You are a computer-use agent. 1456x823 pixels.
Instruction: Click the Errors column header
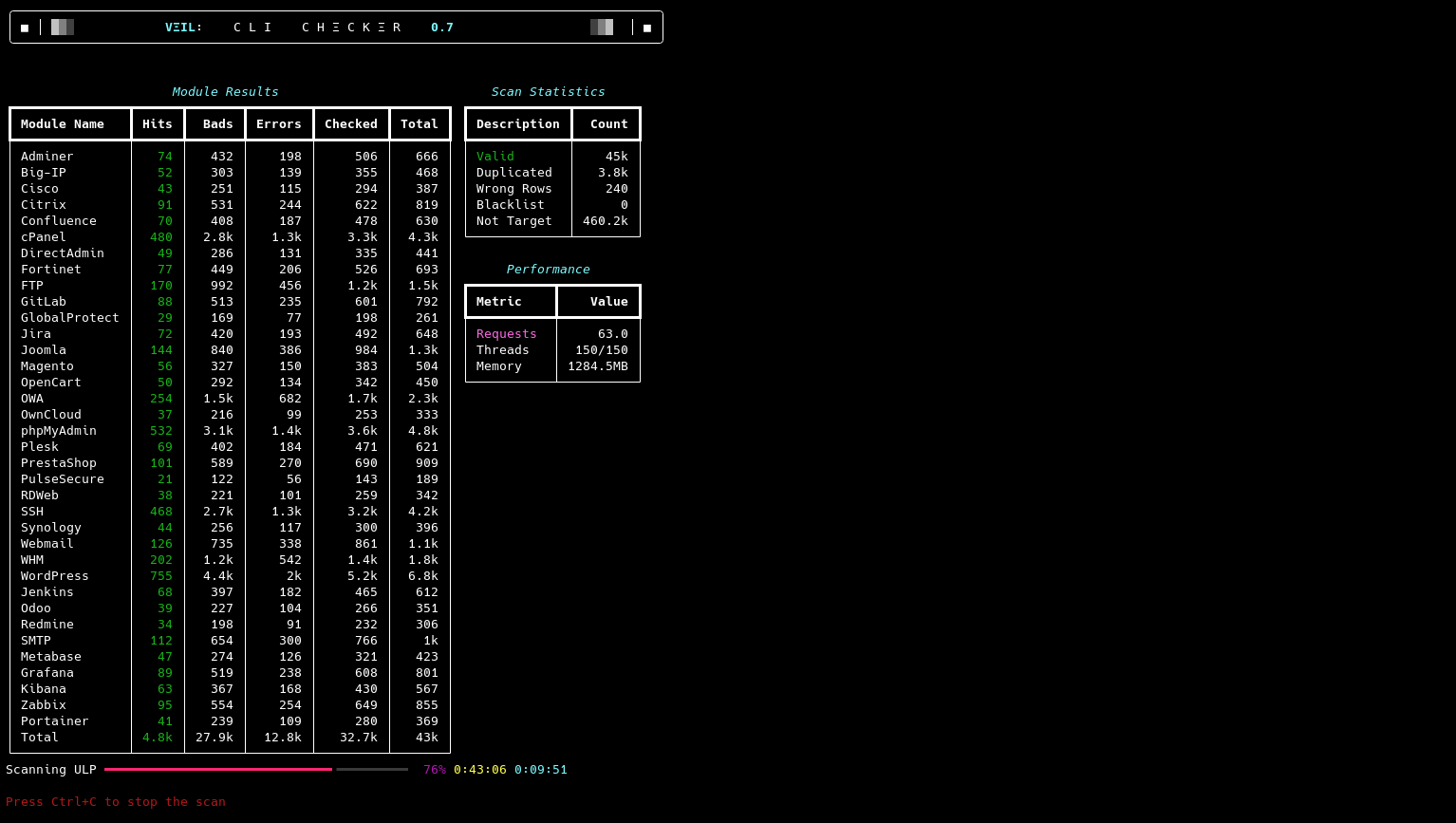[x=279, y=124]
